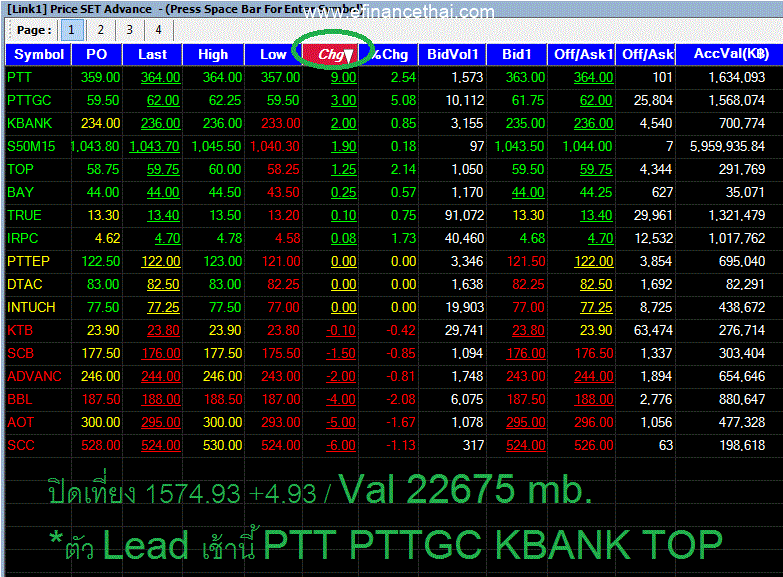The image size is (783, 577).
Task: Click S50M15 last price 1,043.70
Action: (x=154, y=146)
